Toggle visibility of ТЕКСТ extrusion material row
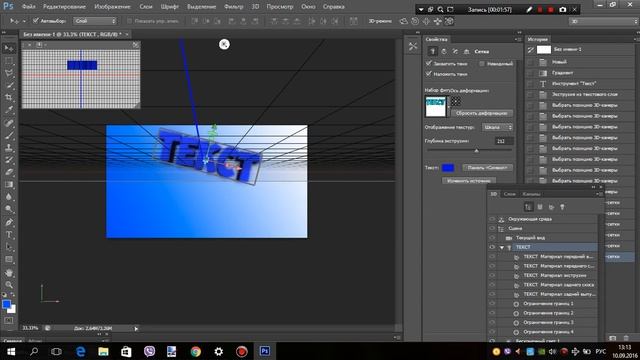 (x=492, y=275)
